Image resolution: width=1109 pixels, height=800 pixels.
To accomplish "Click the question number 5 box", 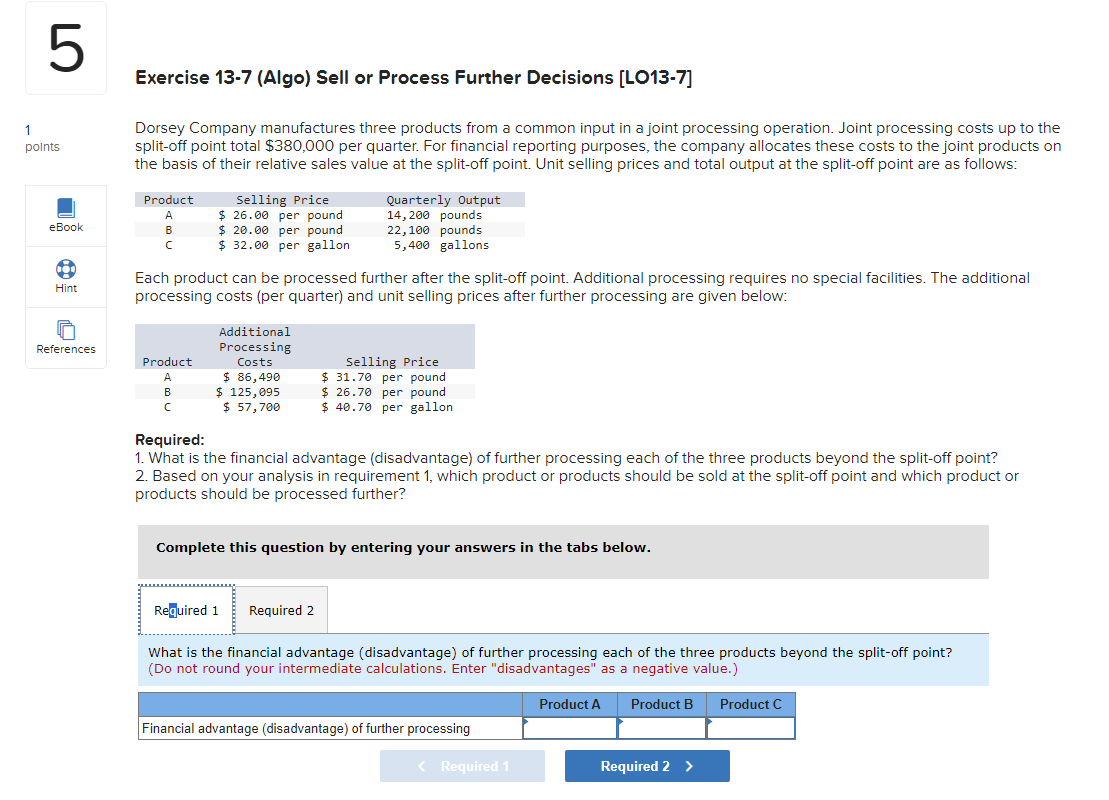I will coord(64,47).
